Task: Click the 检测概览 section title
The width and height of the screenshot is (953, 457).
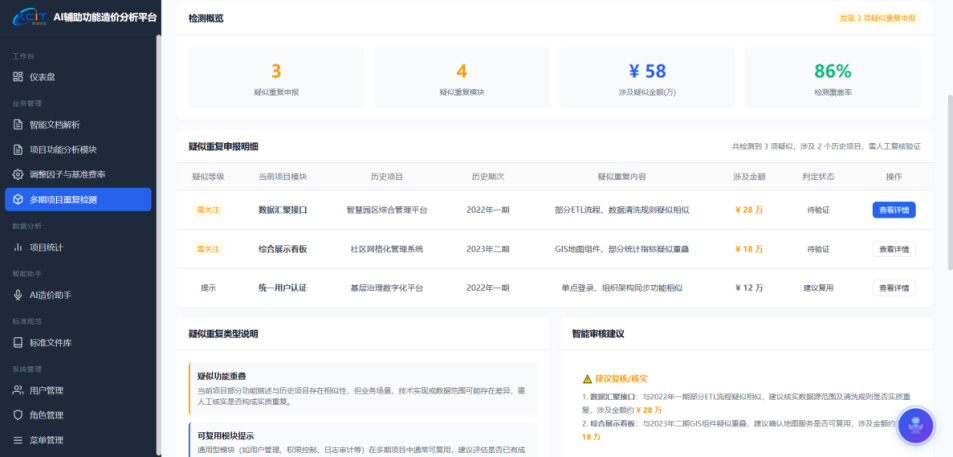Action: tap(206, 18)
